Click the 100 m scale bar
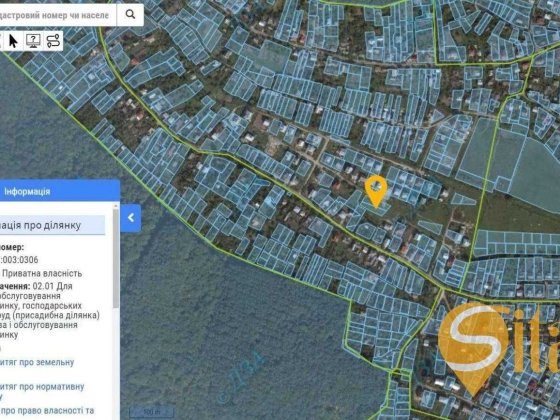The image size is (560, 420). tap(152, 411)
